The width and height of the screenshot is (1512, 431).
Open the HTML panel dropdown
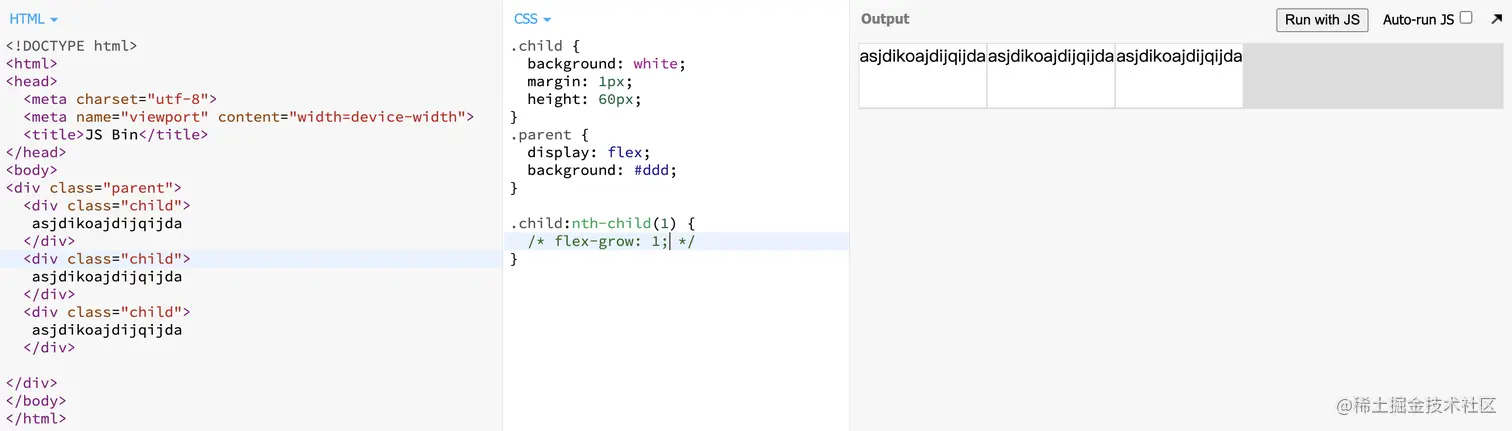pos(33,19)
